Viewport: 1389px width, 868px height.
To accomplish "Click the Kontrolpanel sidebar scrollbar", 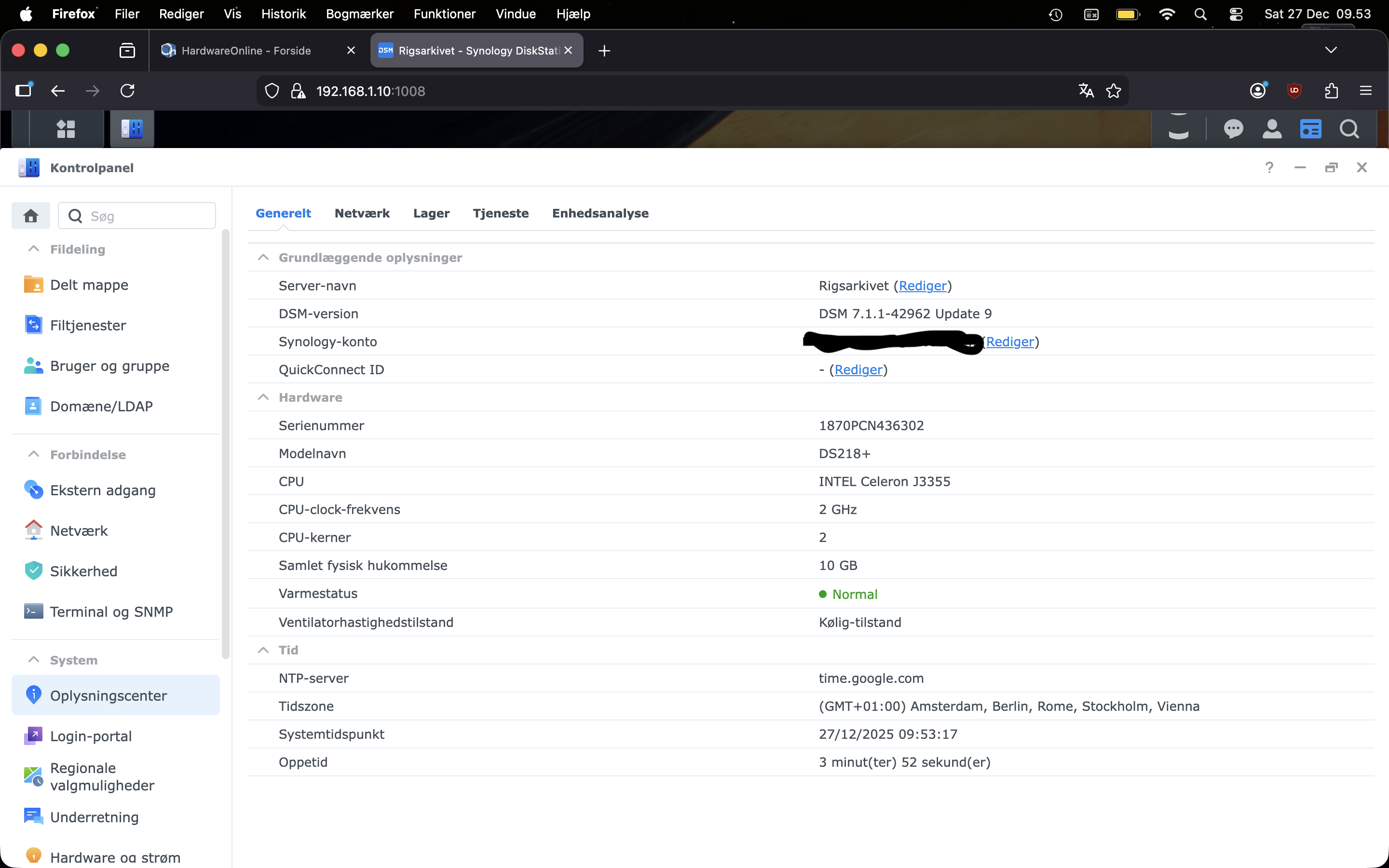I will click(226, 444).
